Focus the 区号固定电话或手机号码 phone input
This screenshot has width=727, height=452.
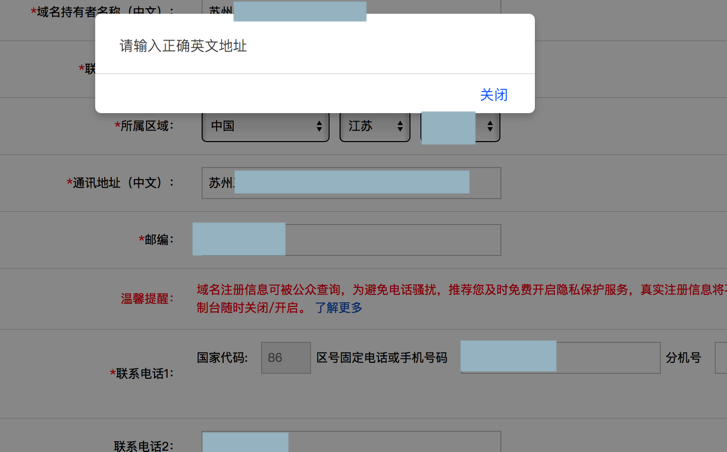pos(560,358)
